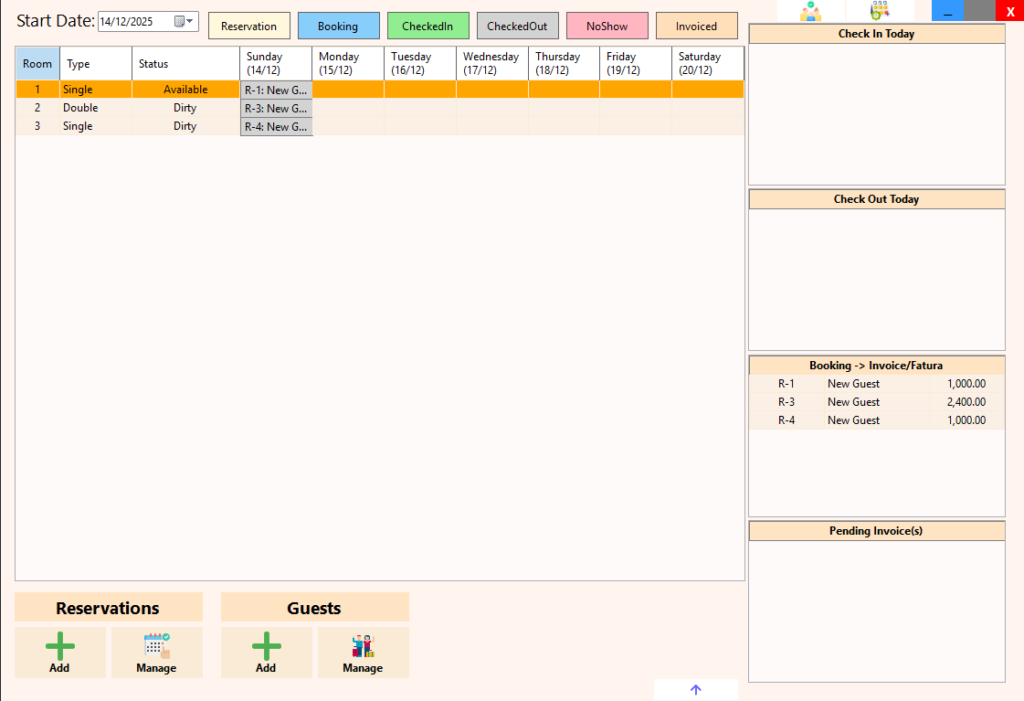Open Manage Reservations calendar icon
The height and width of the screenshot is (701, 1024).
click(156, 645)
